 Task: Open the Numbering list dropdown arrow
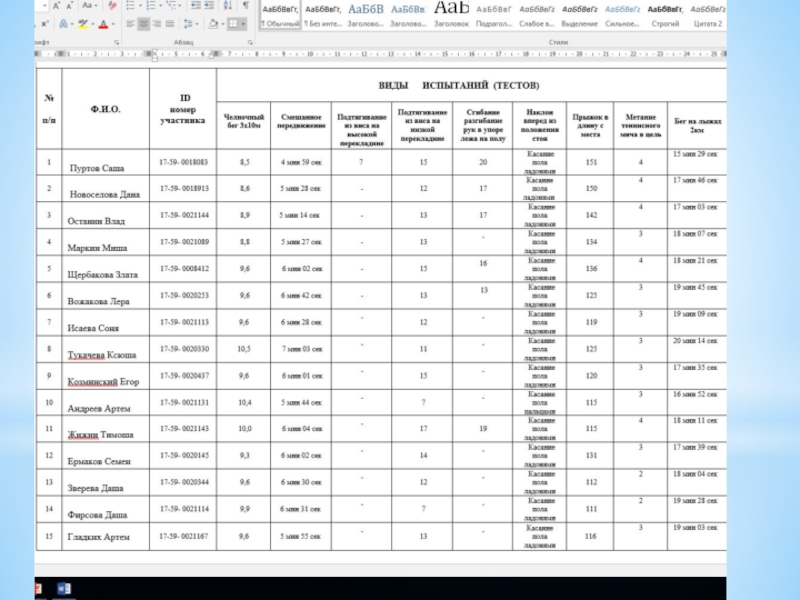(x=160, y=6)
